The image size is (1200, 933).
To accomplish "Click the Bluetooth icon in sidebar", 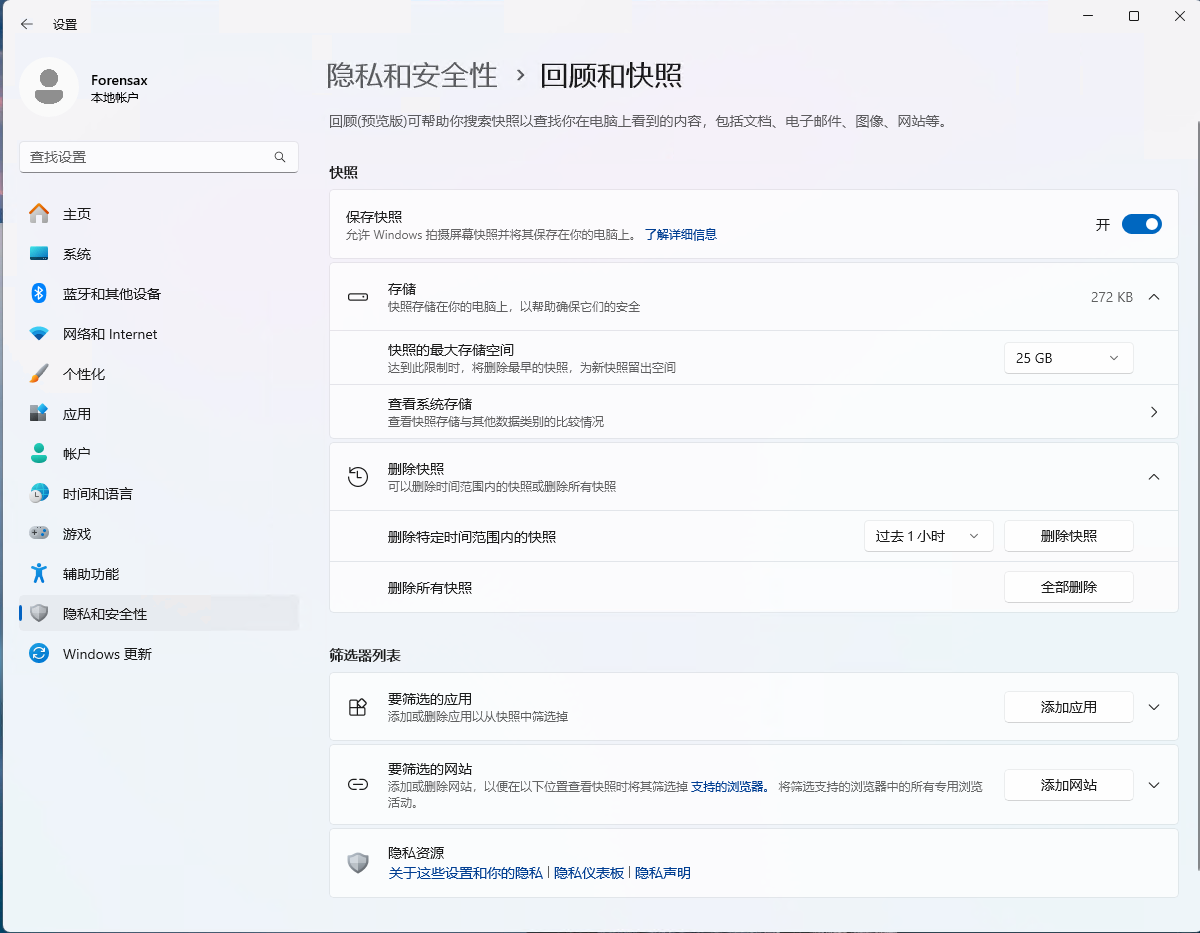I will pyautogui.click(x=39, y=293).
